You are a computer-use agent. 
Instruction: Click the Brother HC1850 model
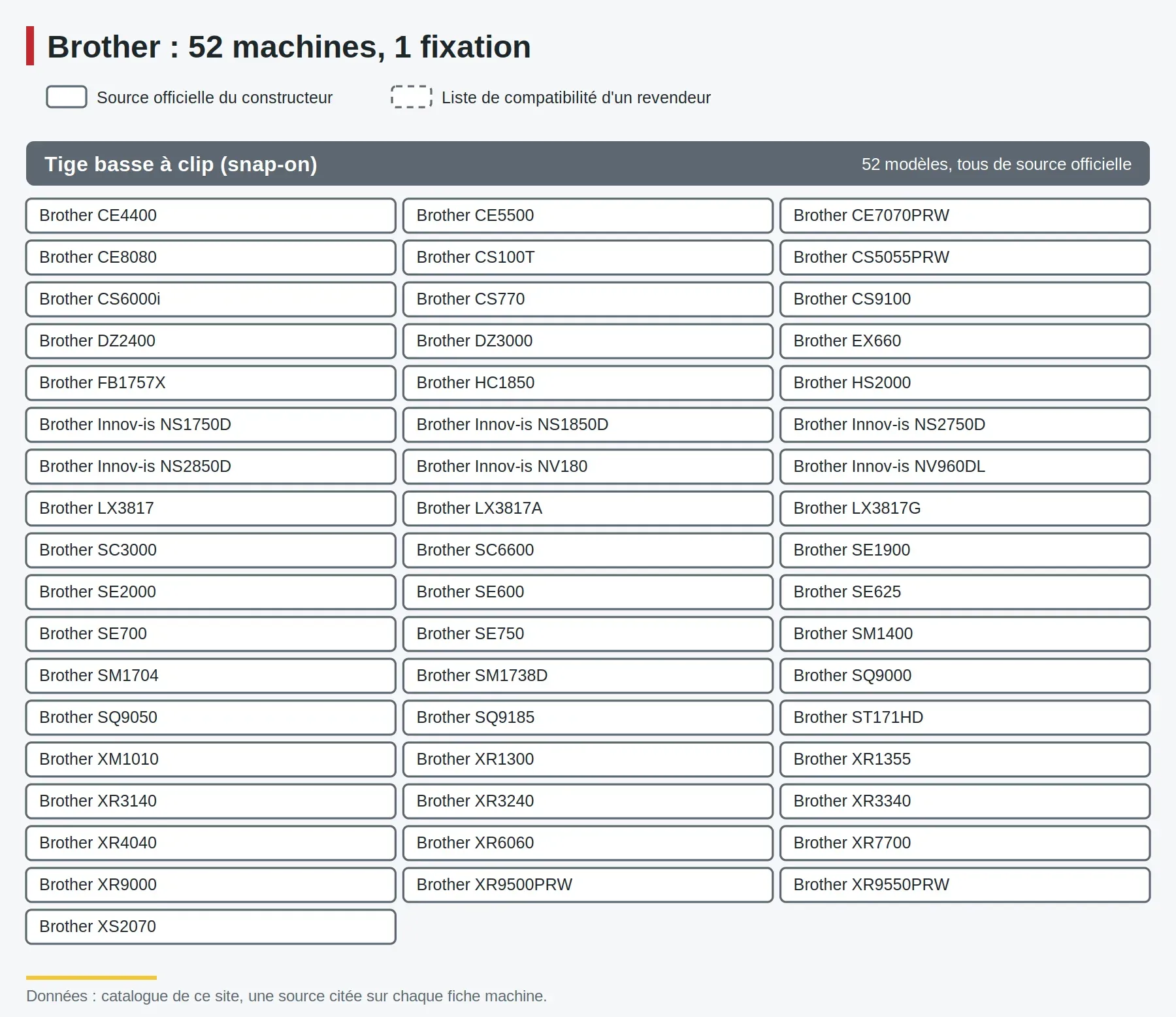point(587,383)
